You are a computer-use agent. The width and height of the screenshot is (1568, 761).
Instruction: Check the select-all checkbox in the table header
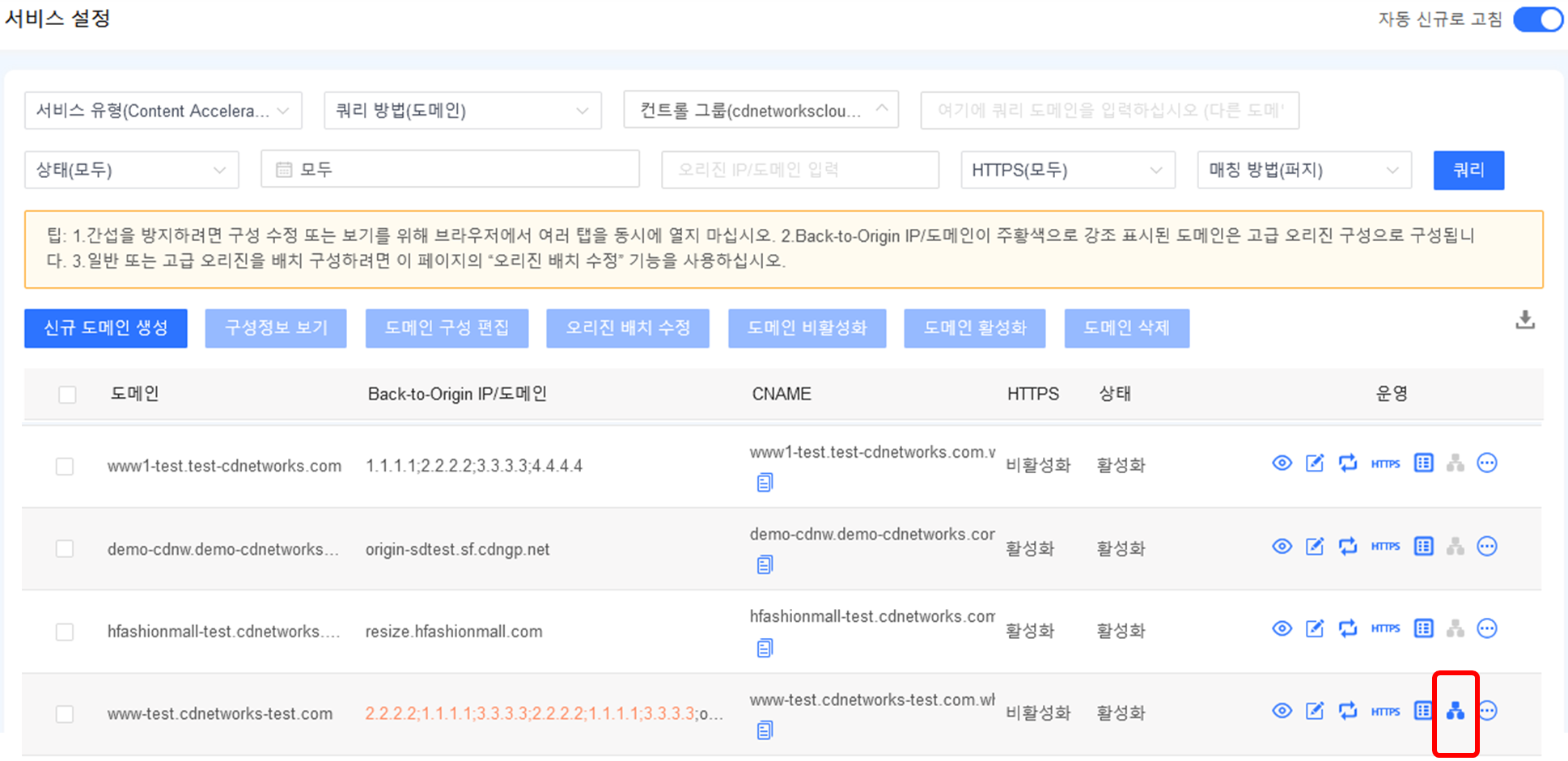pos(67,395)
